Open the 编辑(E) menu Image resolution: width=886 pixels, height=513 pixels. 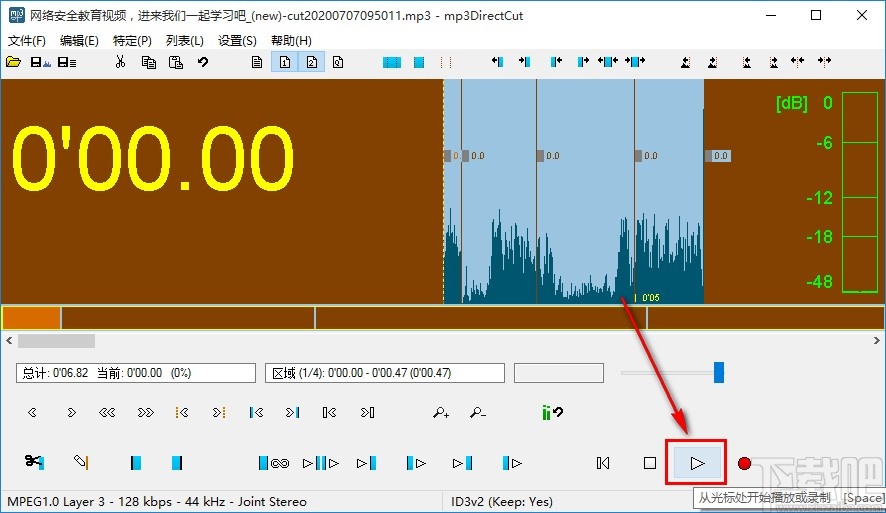79,41
